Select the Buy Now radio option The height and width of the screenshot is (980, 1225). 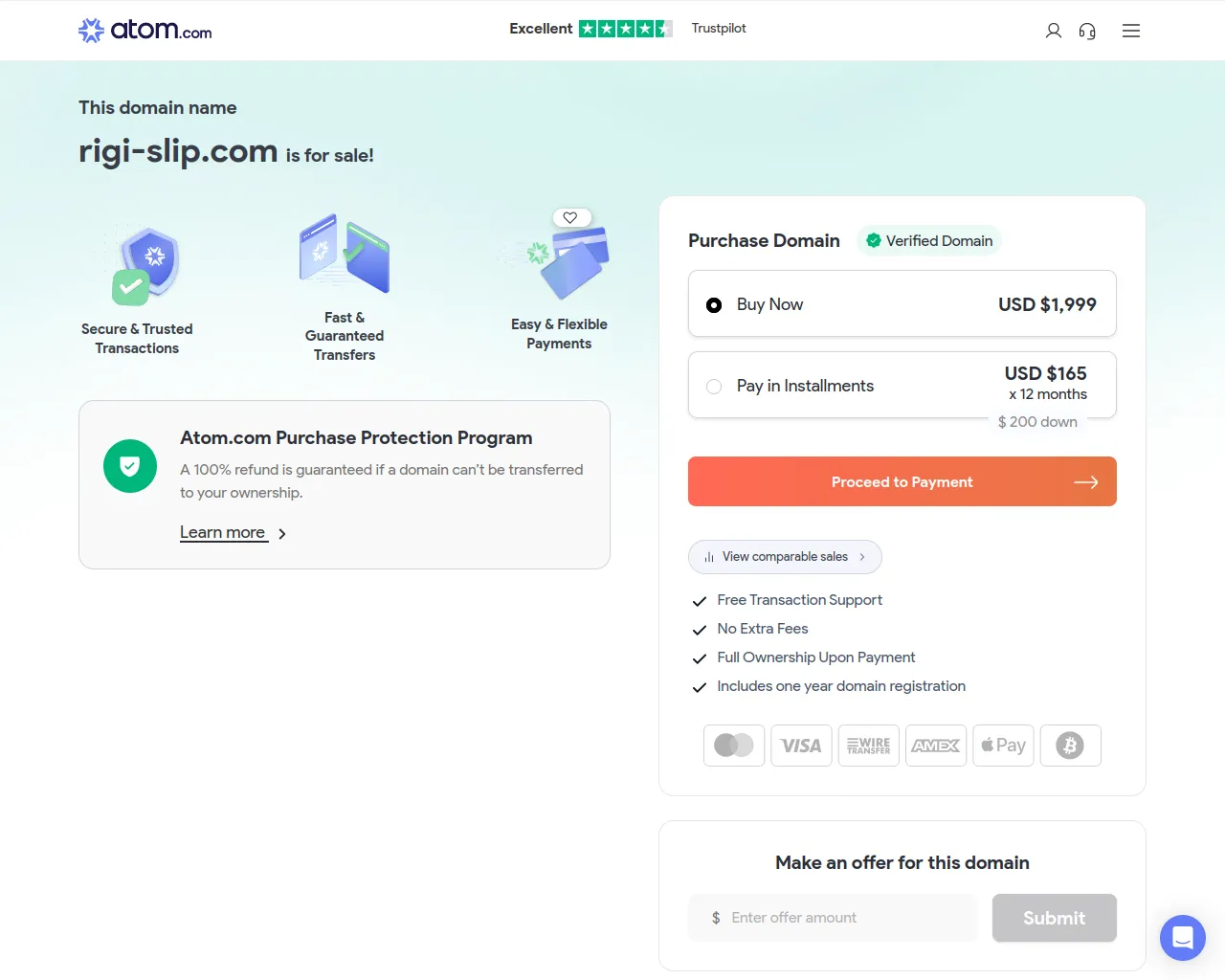tap(714, 305)
